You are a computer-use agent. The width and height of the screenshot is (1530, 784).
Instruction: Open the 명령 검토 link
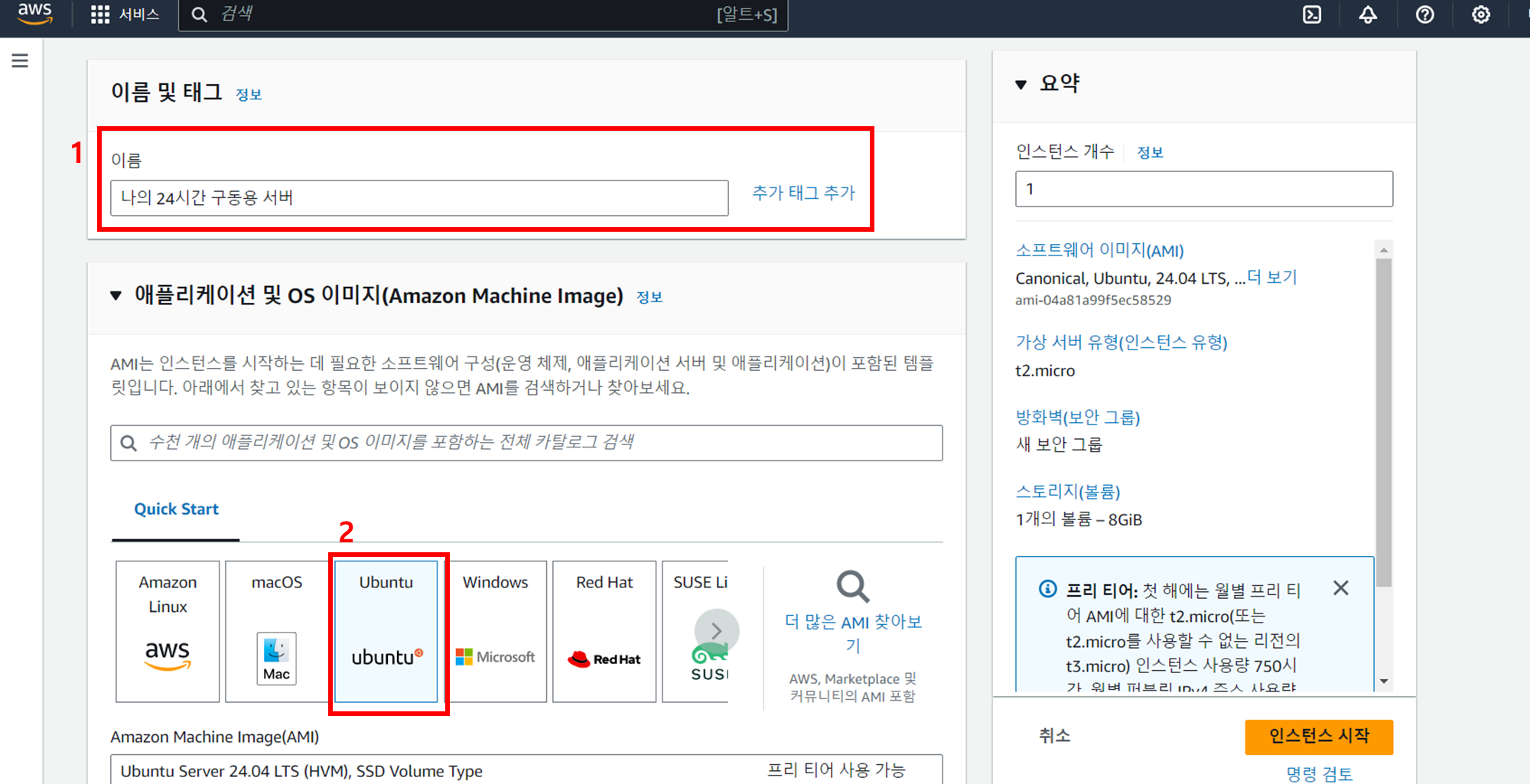(x=1319, y=774)
